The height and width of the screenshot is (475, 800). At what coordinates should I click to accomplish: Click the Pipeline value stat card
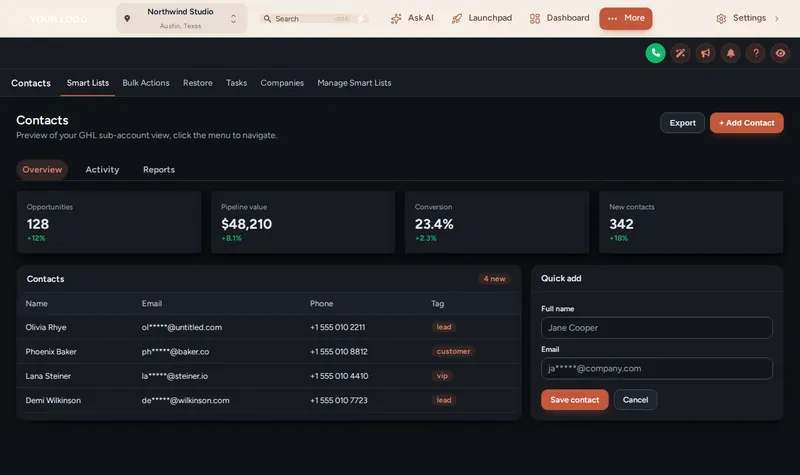pos(303,222)
